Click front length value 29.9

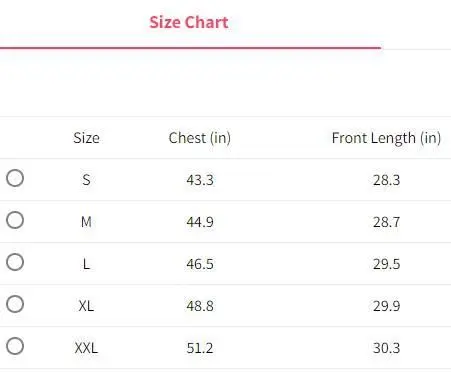tap(386, 306)
